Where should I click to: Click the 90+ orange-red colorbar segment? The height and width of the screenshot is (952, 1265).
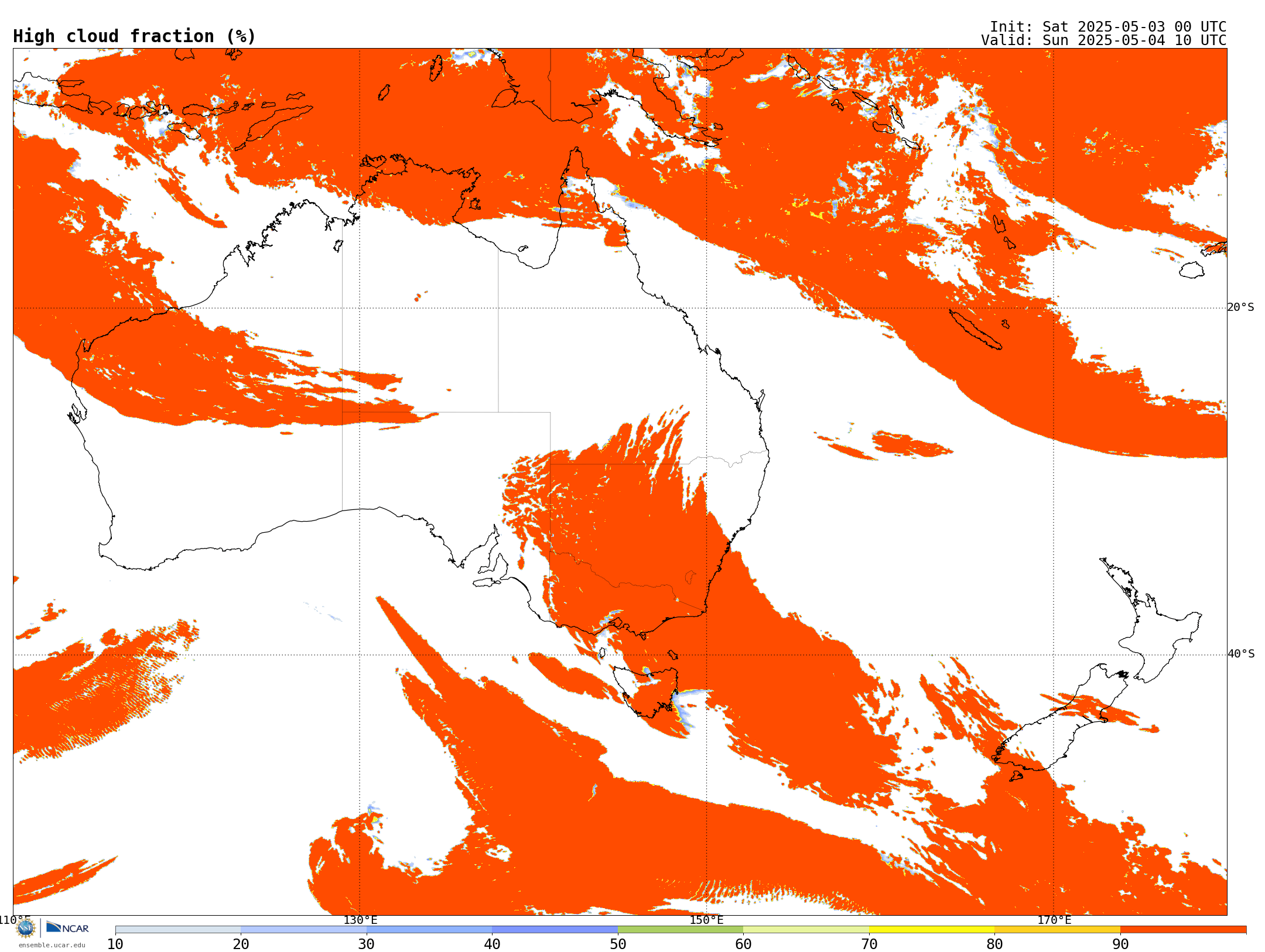1183,930
